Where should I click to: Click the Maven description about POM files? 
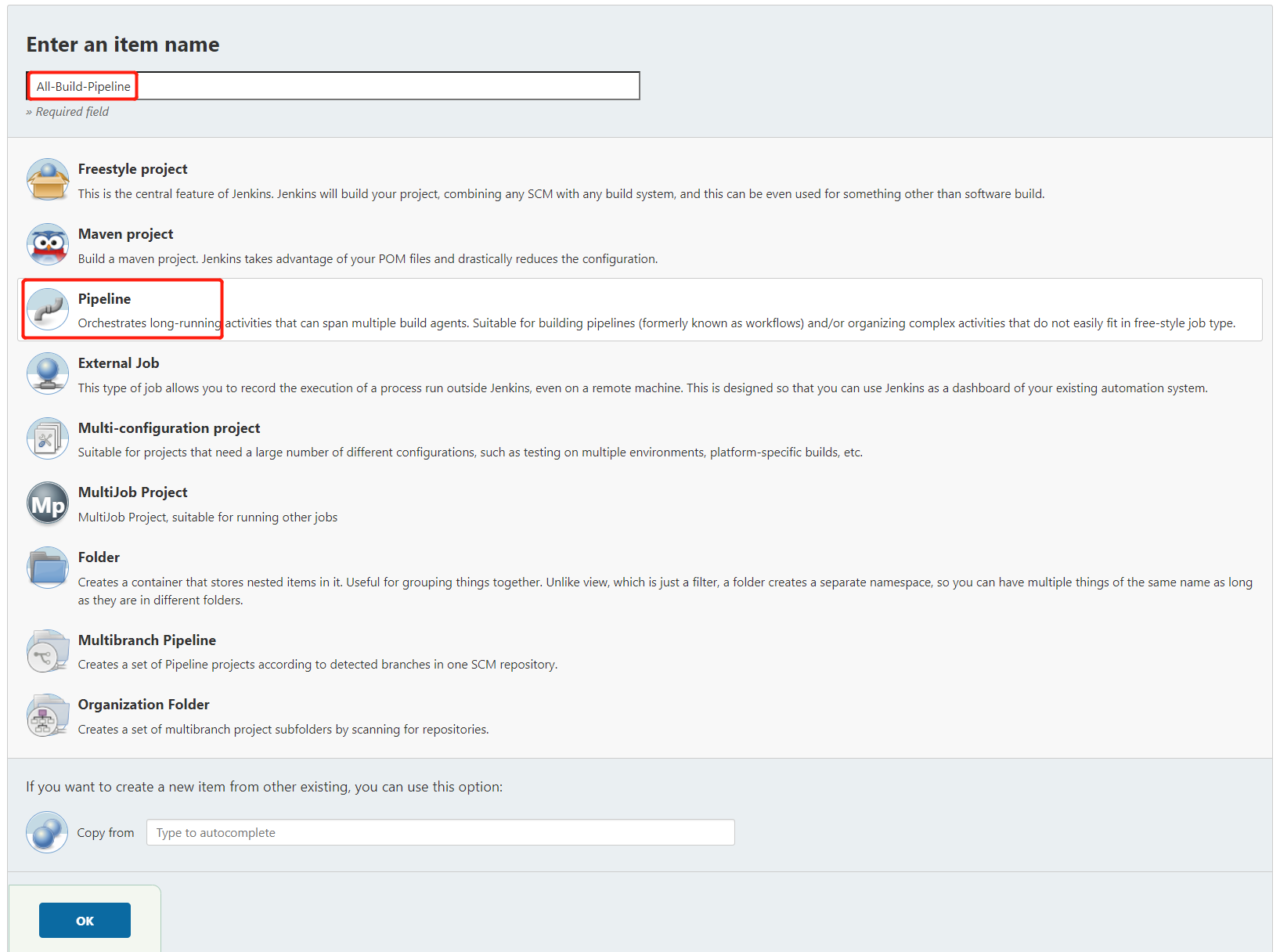tap(368, 258)
